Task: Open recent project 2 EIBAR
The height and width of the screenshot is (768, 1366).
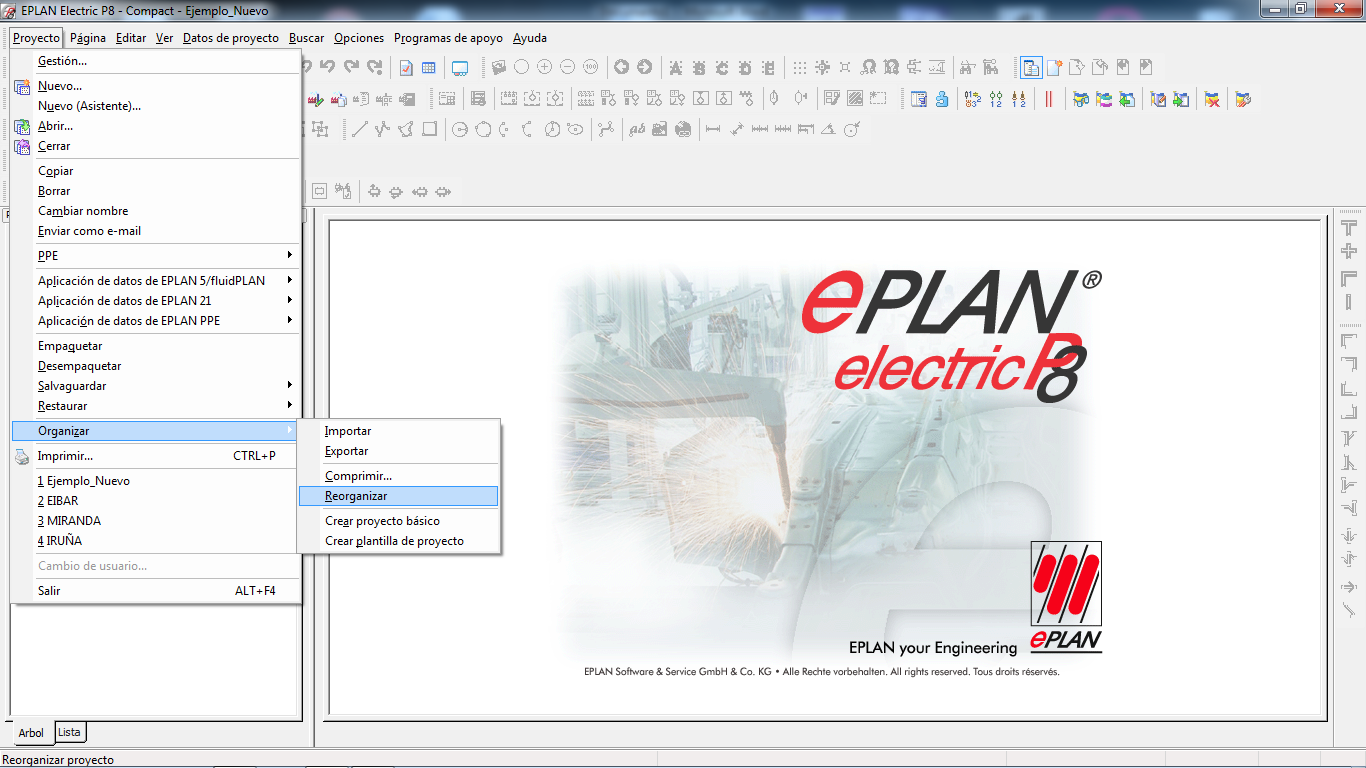Action: pyautogui.click(x=58, y=501)
